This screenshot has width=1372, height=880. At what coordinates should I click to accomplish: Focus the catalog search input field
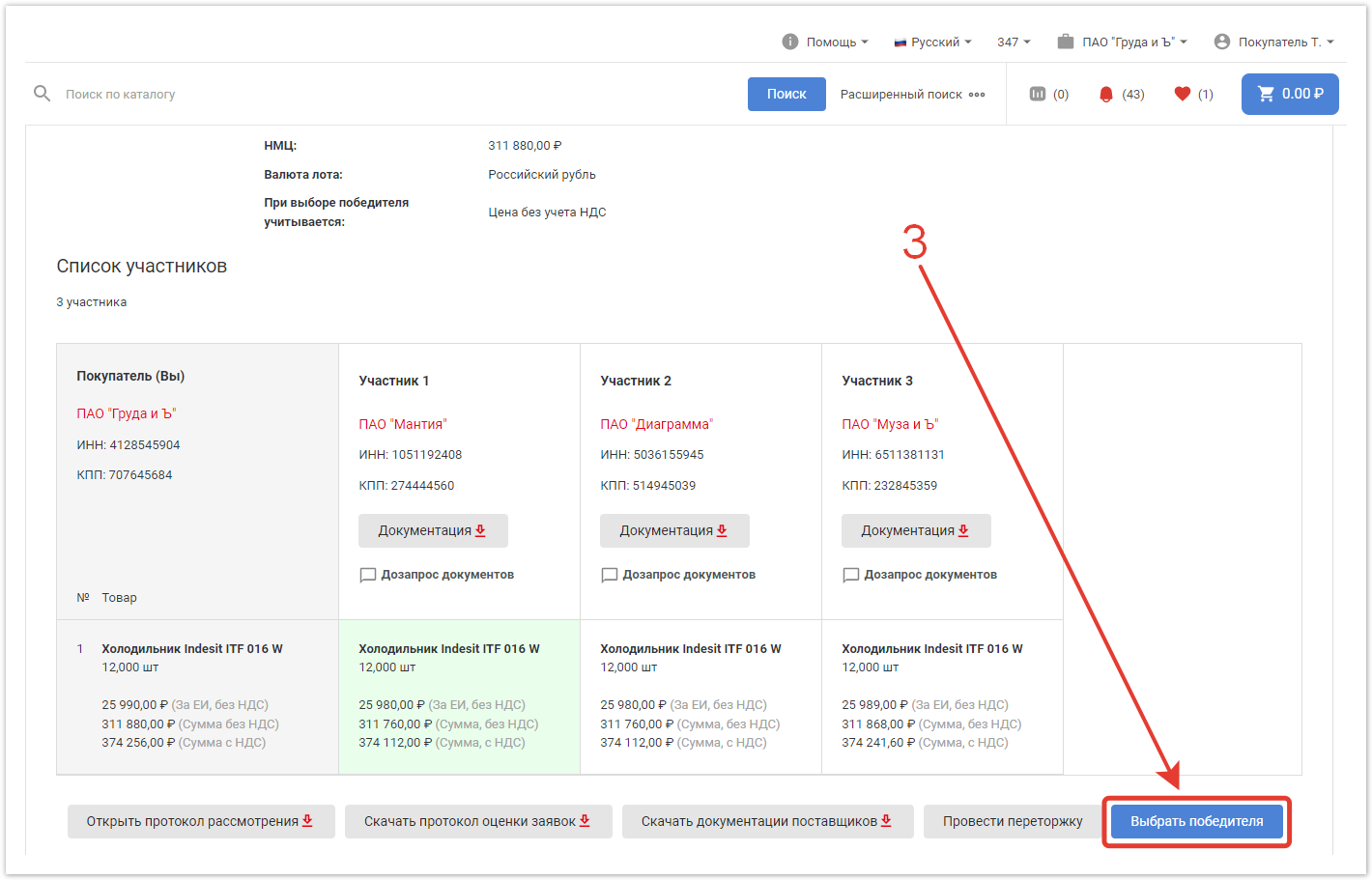386,94
